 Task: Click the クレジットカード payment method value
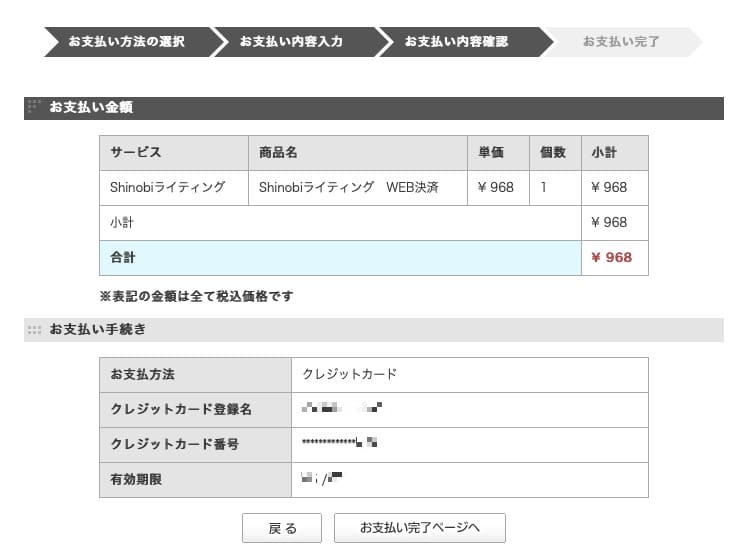[350, 374]
